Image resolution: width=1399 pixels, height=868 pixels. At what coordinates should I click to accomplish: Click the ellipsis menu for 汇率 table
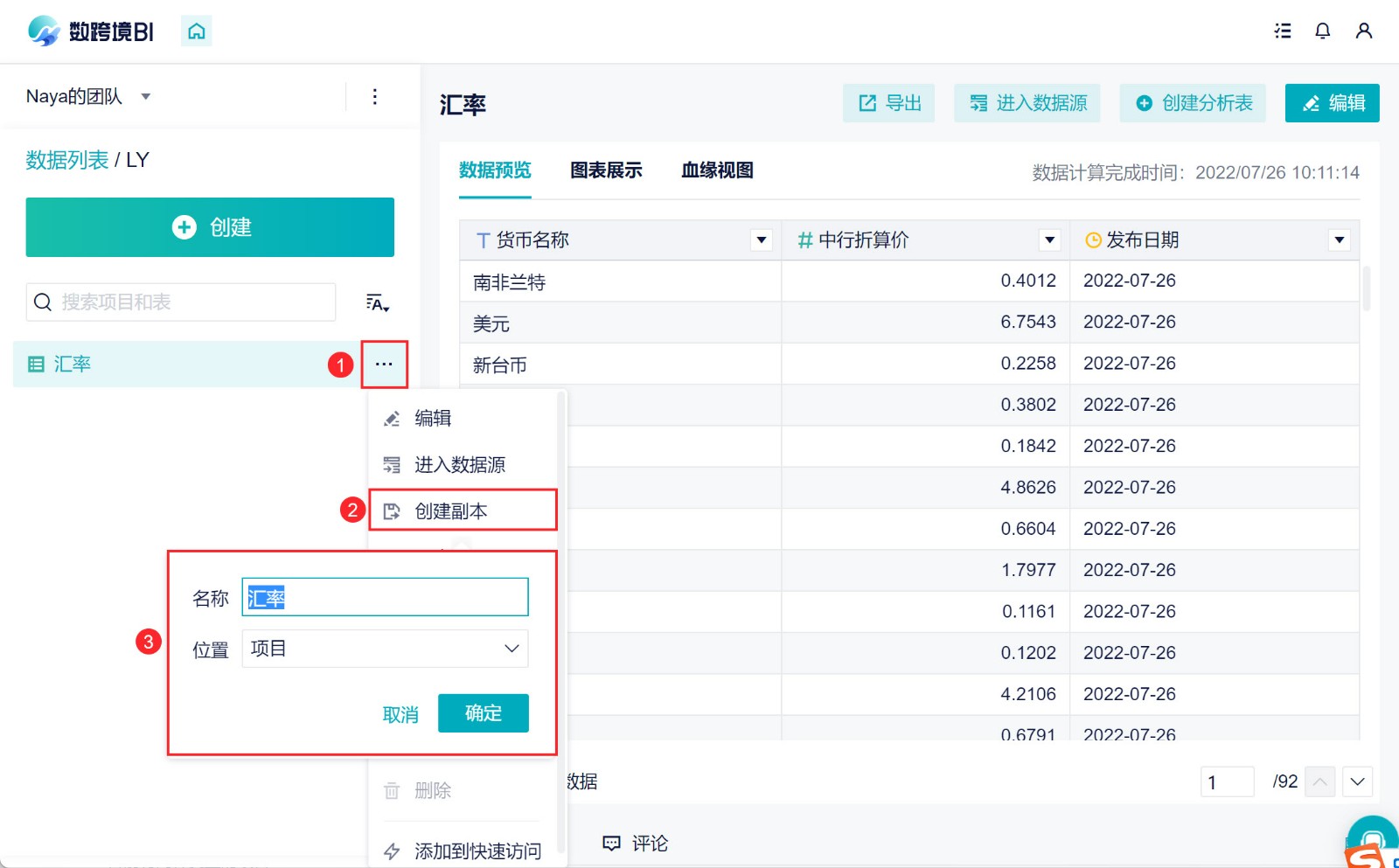tap(384, 365)
